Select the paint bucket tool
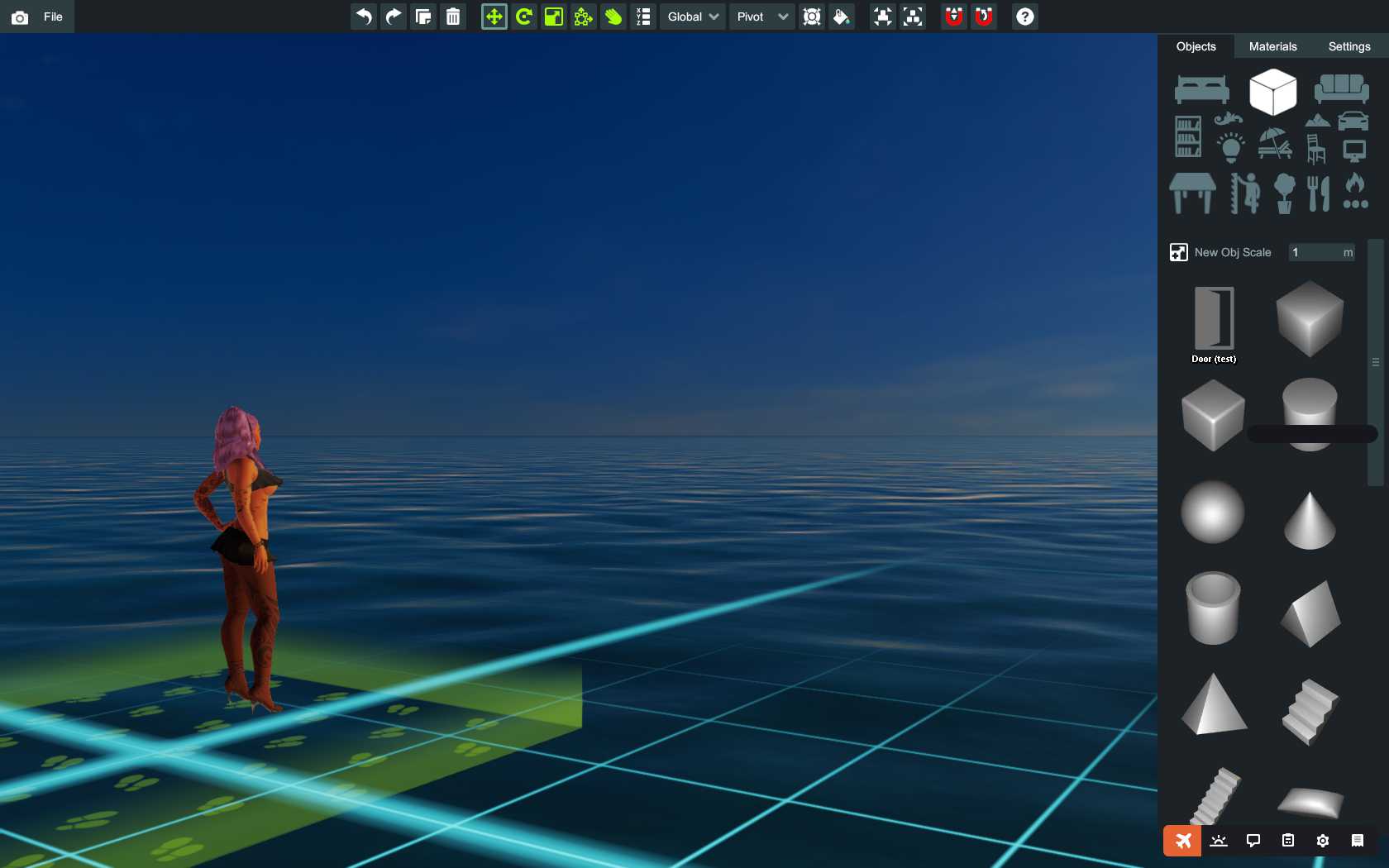Viewport: 1389px width, 868px height. pos(842,17)
